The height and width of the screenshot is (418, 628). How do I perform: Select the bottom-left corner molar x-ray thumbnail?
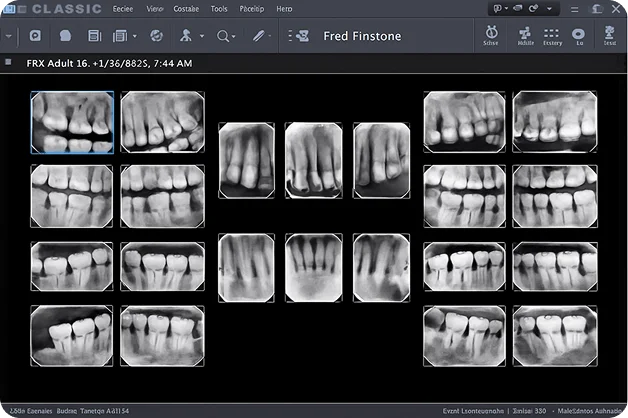[x=72, y=336]
